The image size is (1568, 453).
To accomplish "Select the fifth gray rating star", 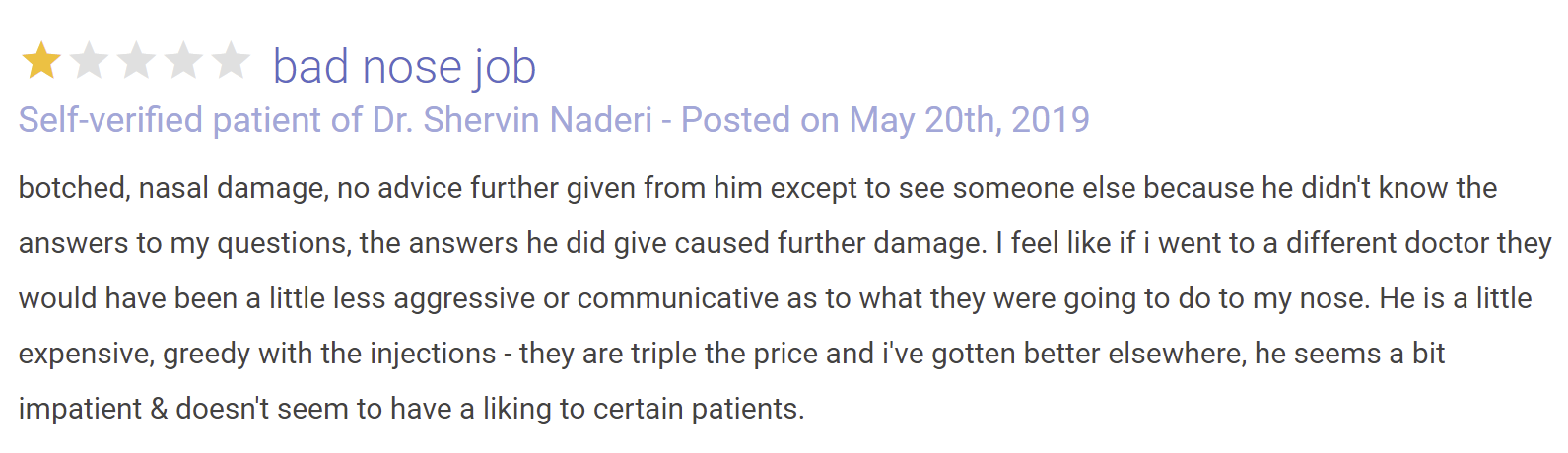I will pyautogui.click(x=231, y=61).
